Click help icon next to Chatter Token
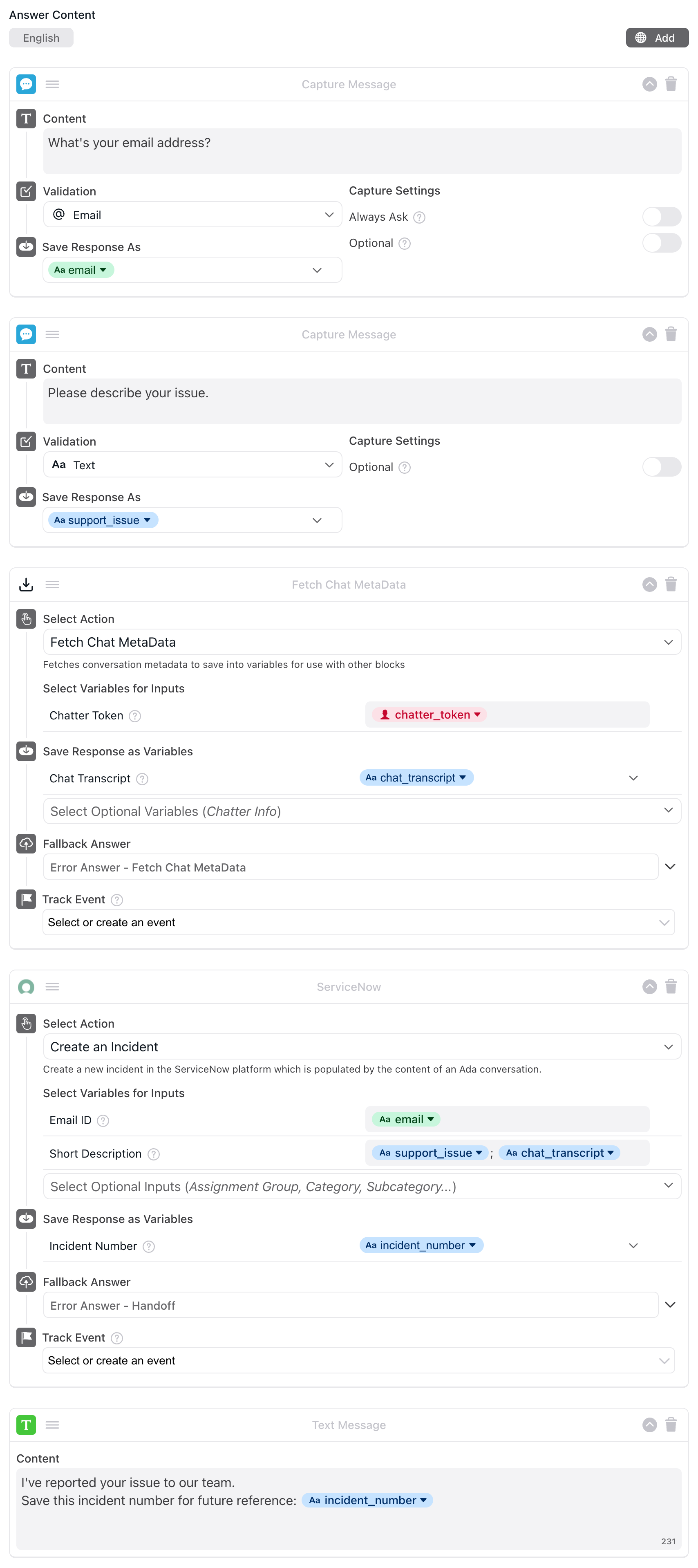 click(135, 716)
